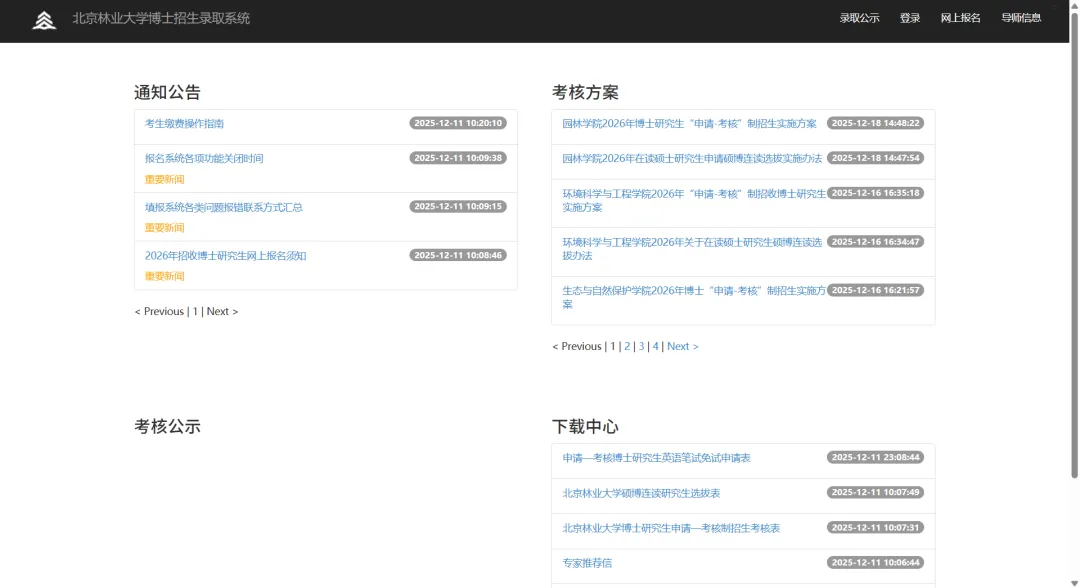Click the 2025-12-16 16:35:18 date badge
1080x588 pixels.
[875, 193]
